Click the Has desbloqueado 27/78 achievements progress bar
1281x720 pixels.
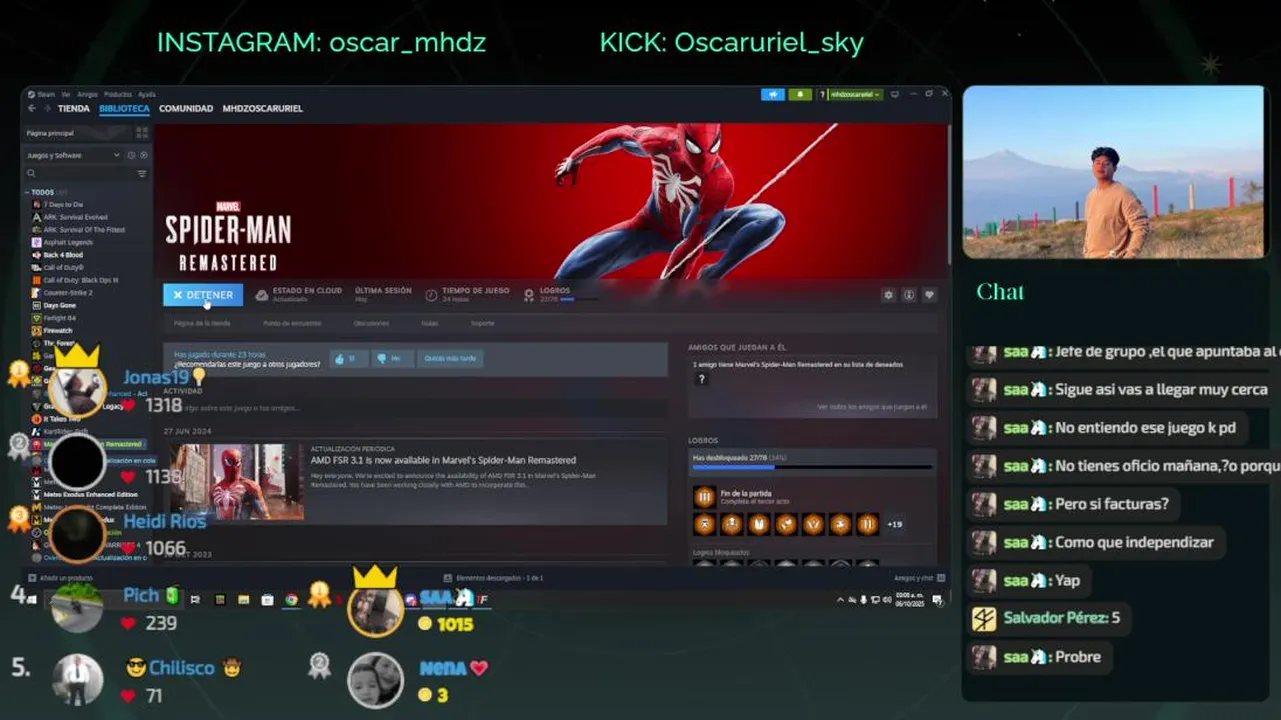point(812,466)
